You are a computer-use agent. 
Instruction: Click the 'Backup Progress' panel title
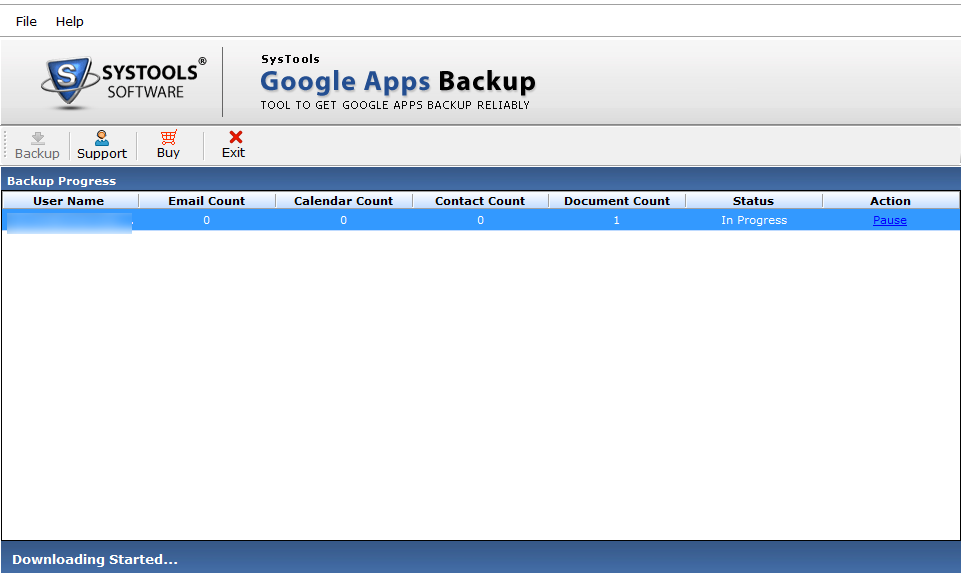pos(61,181)
